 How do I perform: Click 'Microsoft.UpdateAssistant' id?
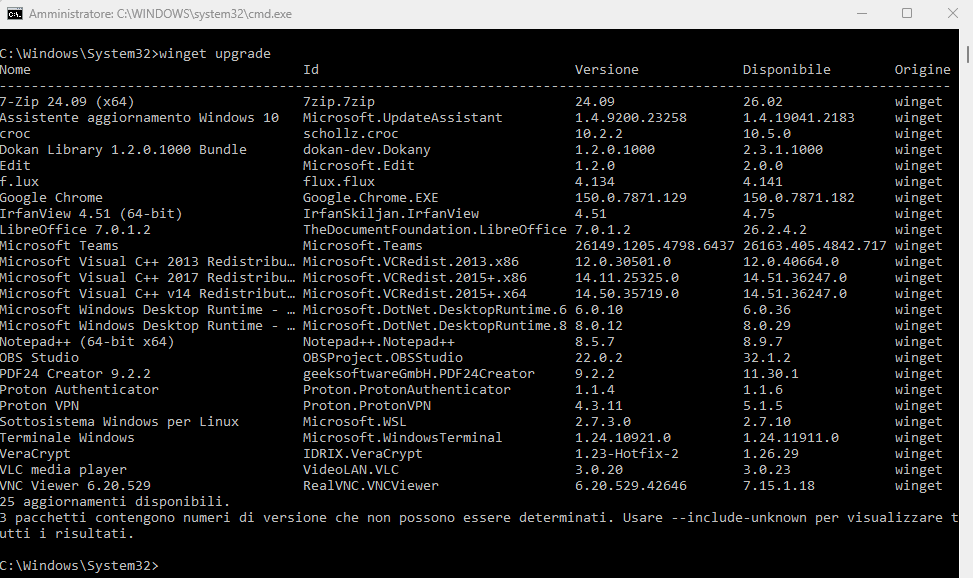[x=403, y=117]
